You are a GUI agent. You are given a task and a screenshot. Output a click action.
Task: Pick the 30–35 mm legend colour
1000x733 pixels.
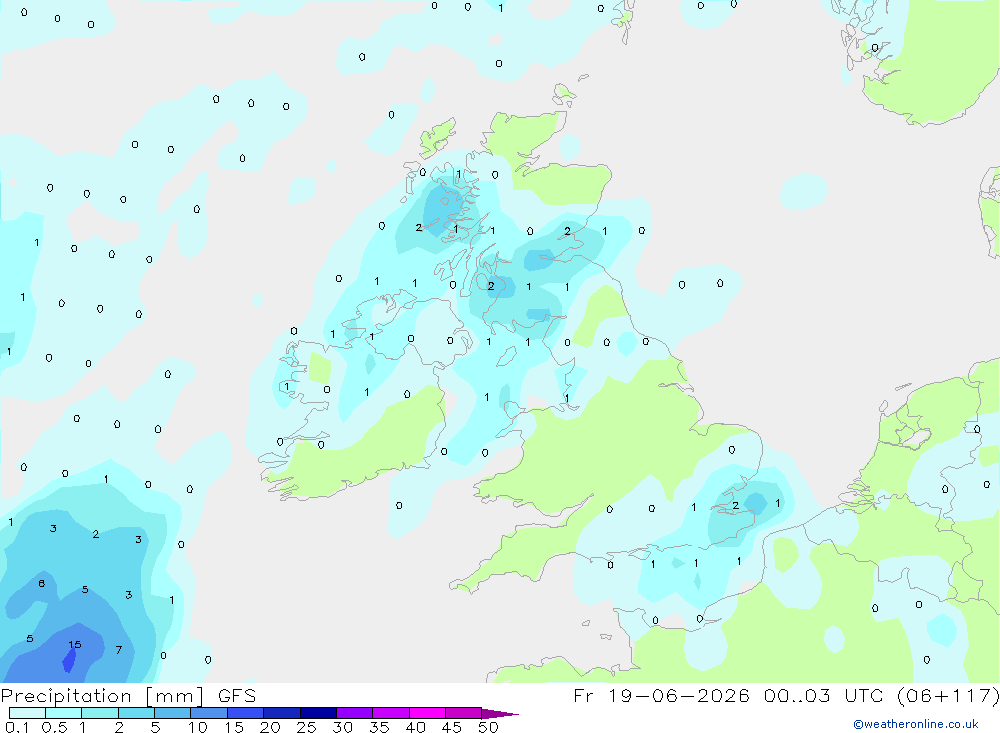click(354, 713)
